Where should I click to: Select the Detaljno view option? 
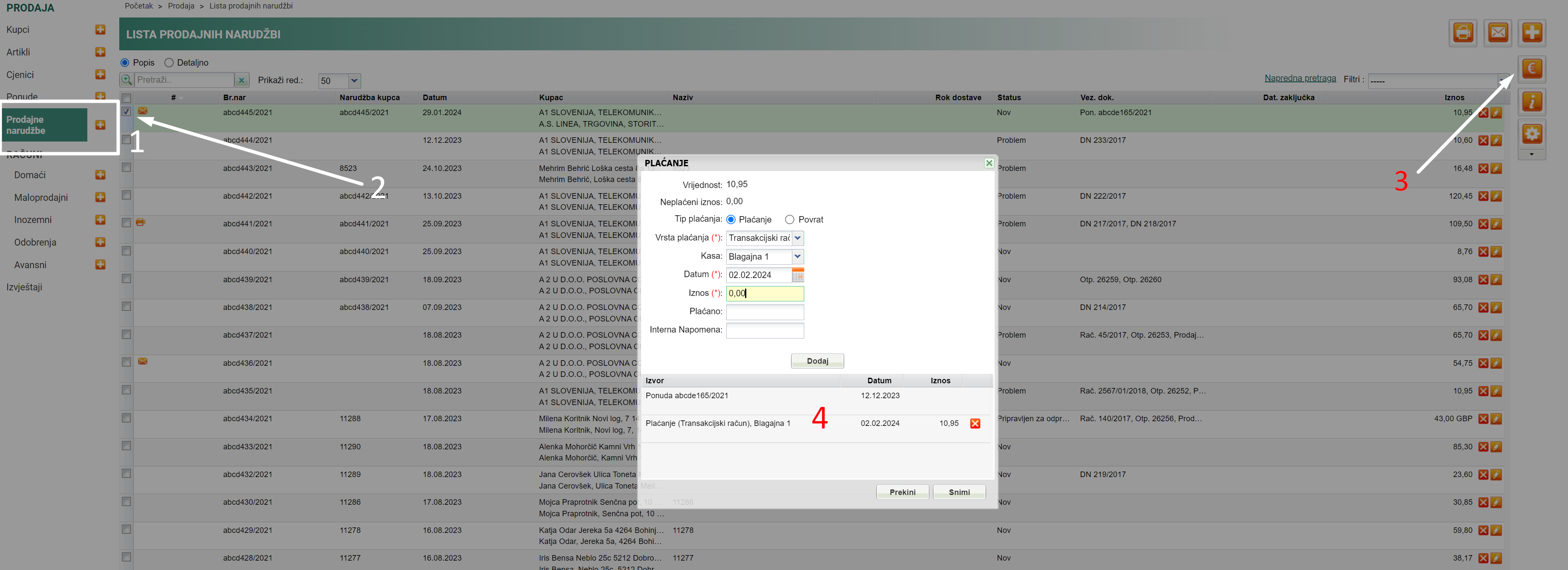coord(169,63)
